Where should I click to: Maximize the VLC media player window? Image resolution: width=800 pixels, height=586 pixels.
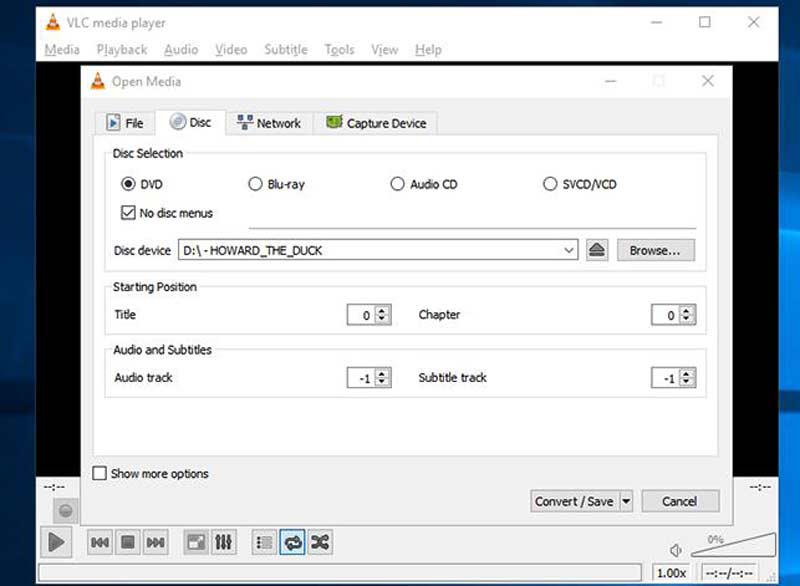[705, 22]
